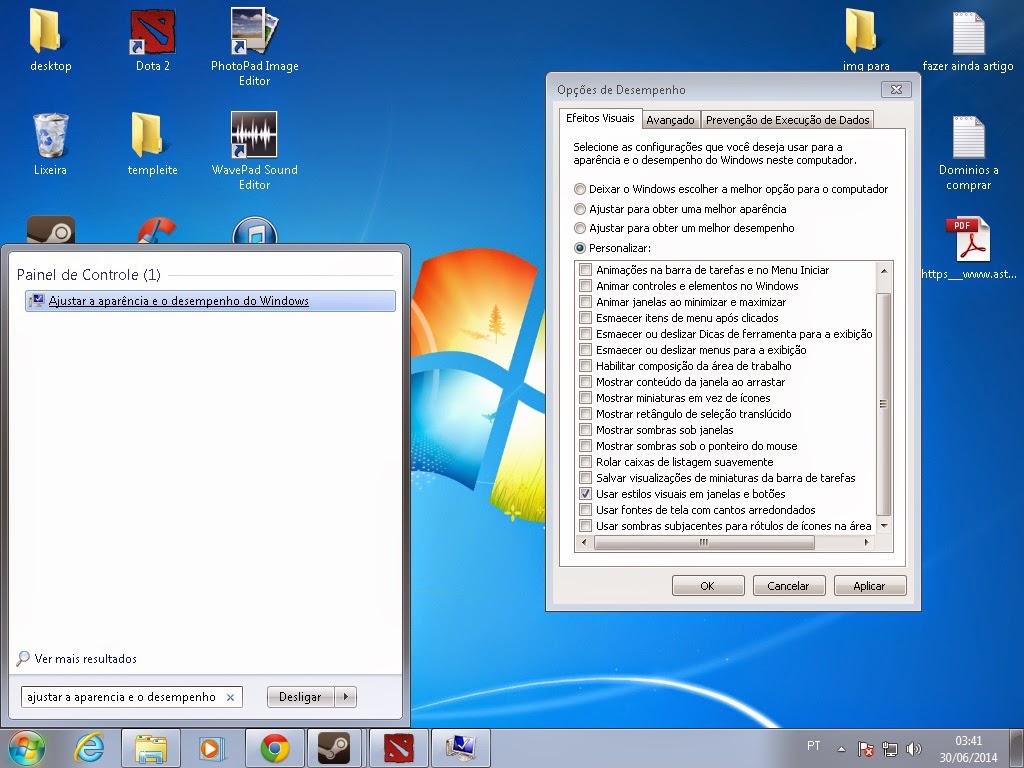Click OK in Opções de Desempenho
The height and width of the screenshot is (768, 1024).
coord(708,586)
